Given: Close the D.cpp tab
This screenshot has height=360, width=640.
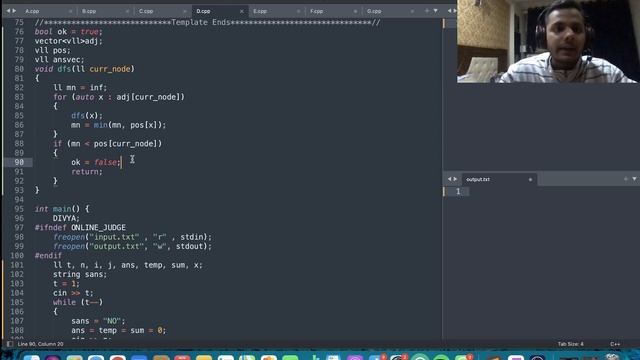Looking at the screenshot, I should 242,11.
